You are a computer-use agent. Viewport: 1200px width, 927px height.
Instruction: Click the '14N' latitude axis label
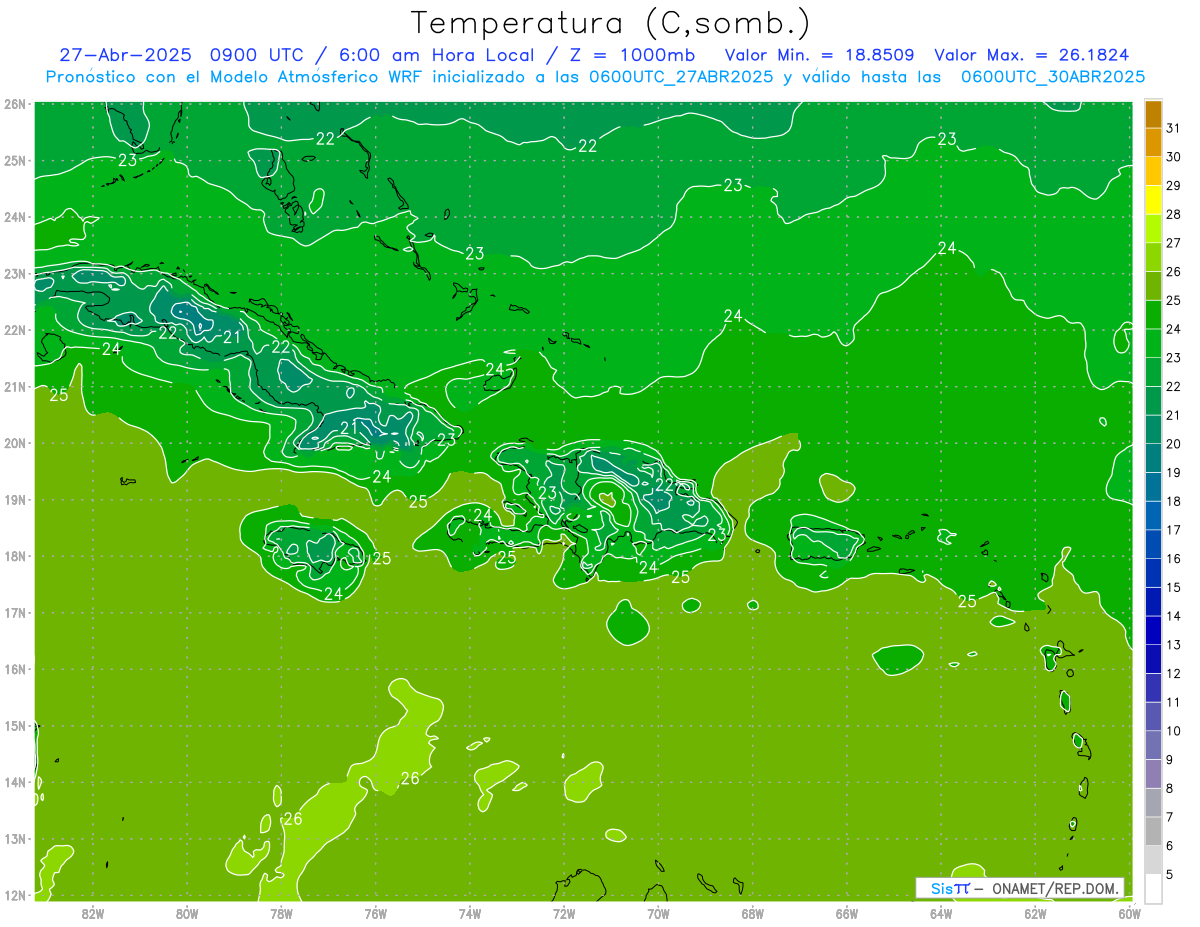click(x=15, y=782)
